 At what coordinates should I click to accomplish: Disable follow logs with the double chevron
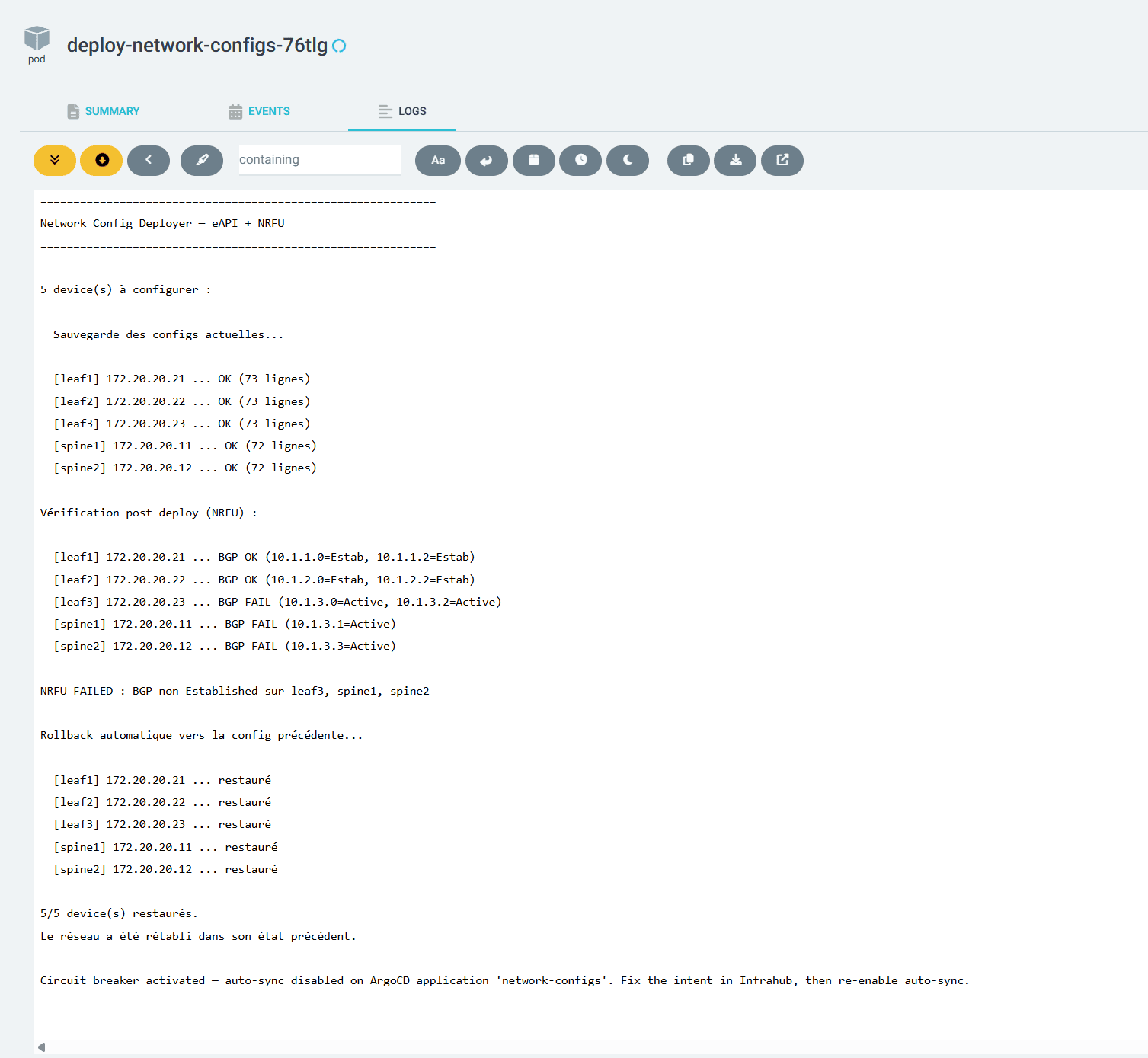pos(54,161)
